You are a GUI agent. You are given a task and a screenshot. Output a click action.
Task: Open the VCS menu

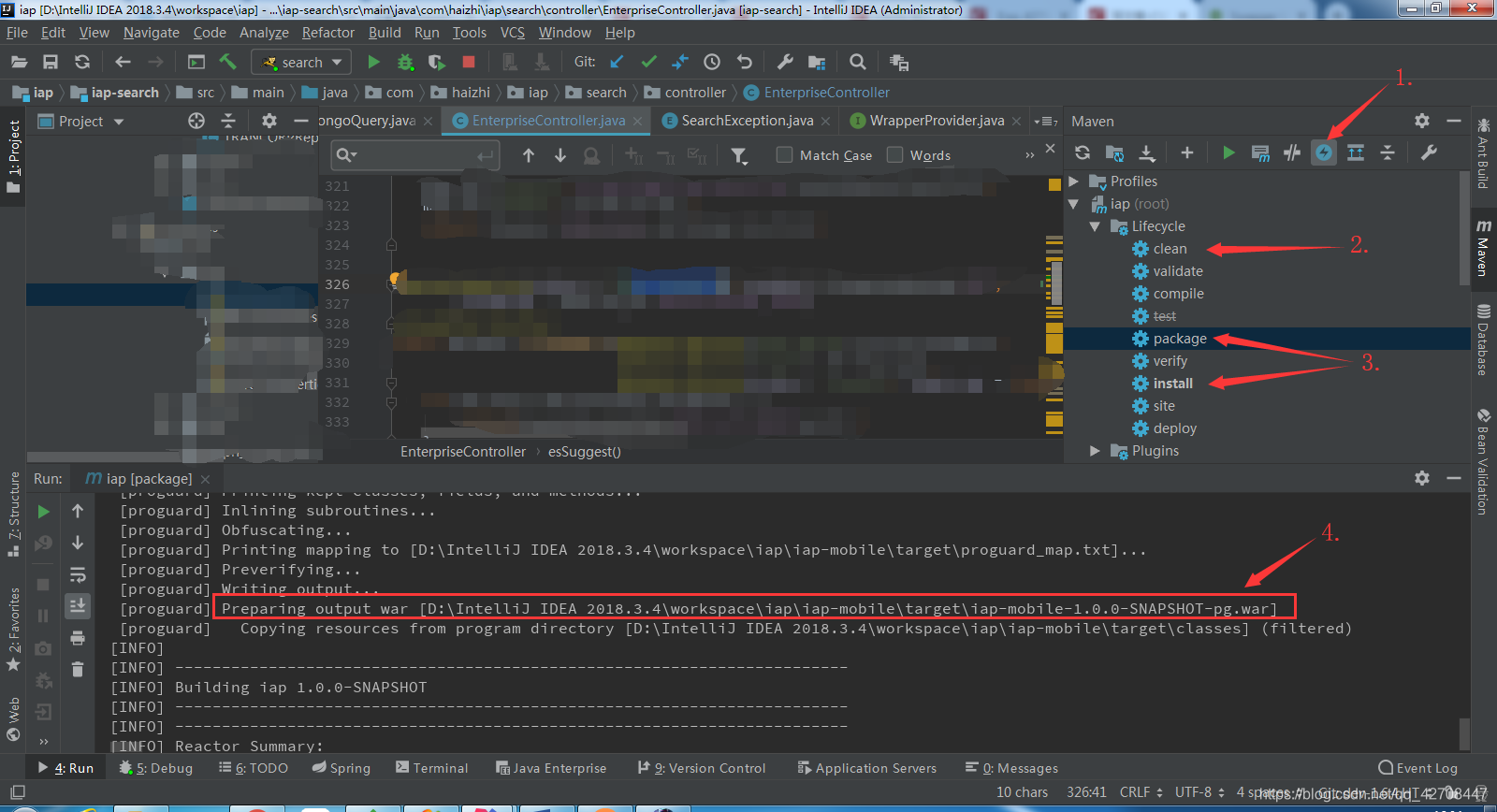[x=513, y=32]
